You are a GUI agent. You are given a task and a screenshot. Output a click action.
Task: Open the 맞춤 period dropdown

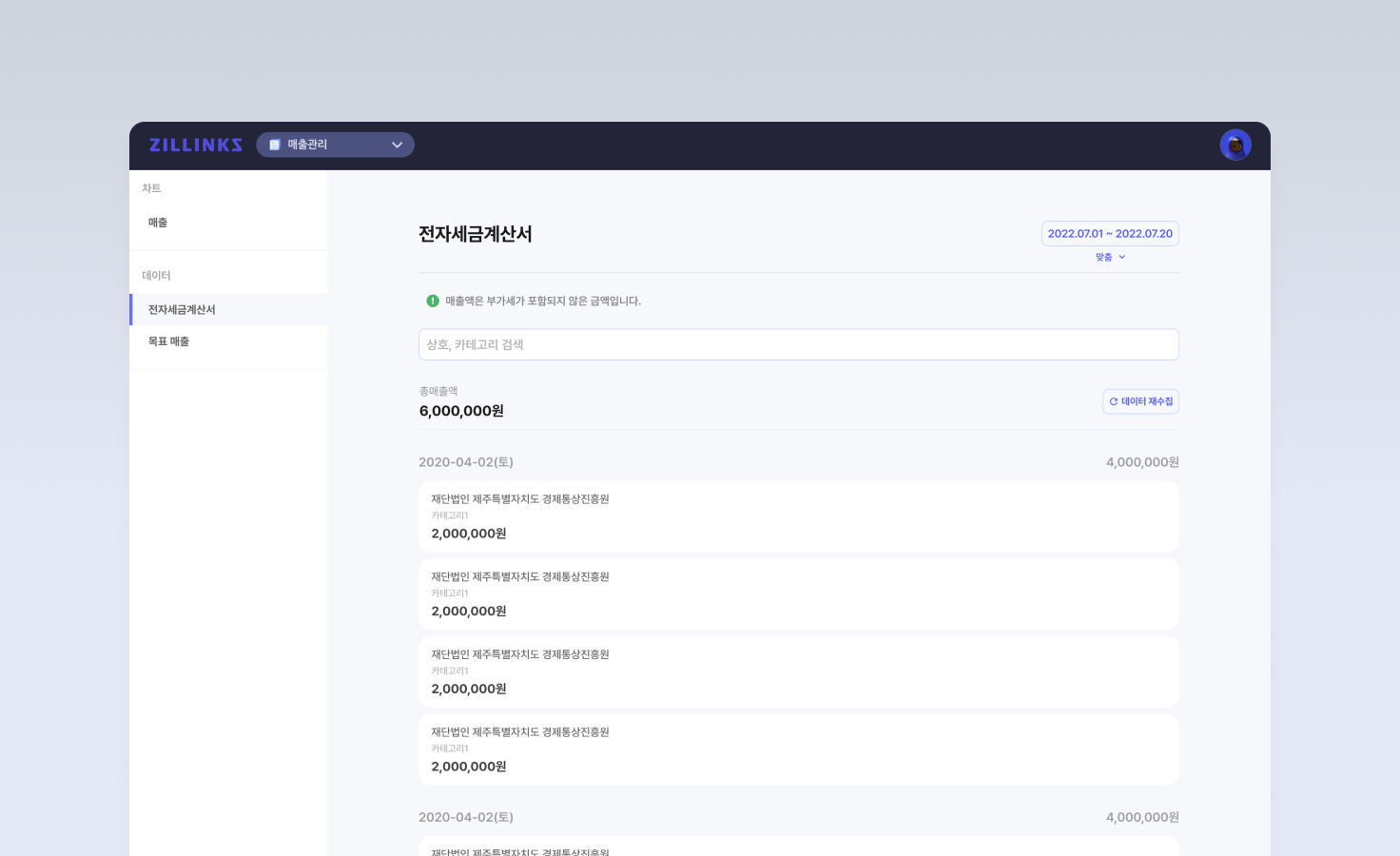click(x=1110, y=257)
